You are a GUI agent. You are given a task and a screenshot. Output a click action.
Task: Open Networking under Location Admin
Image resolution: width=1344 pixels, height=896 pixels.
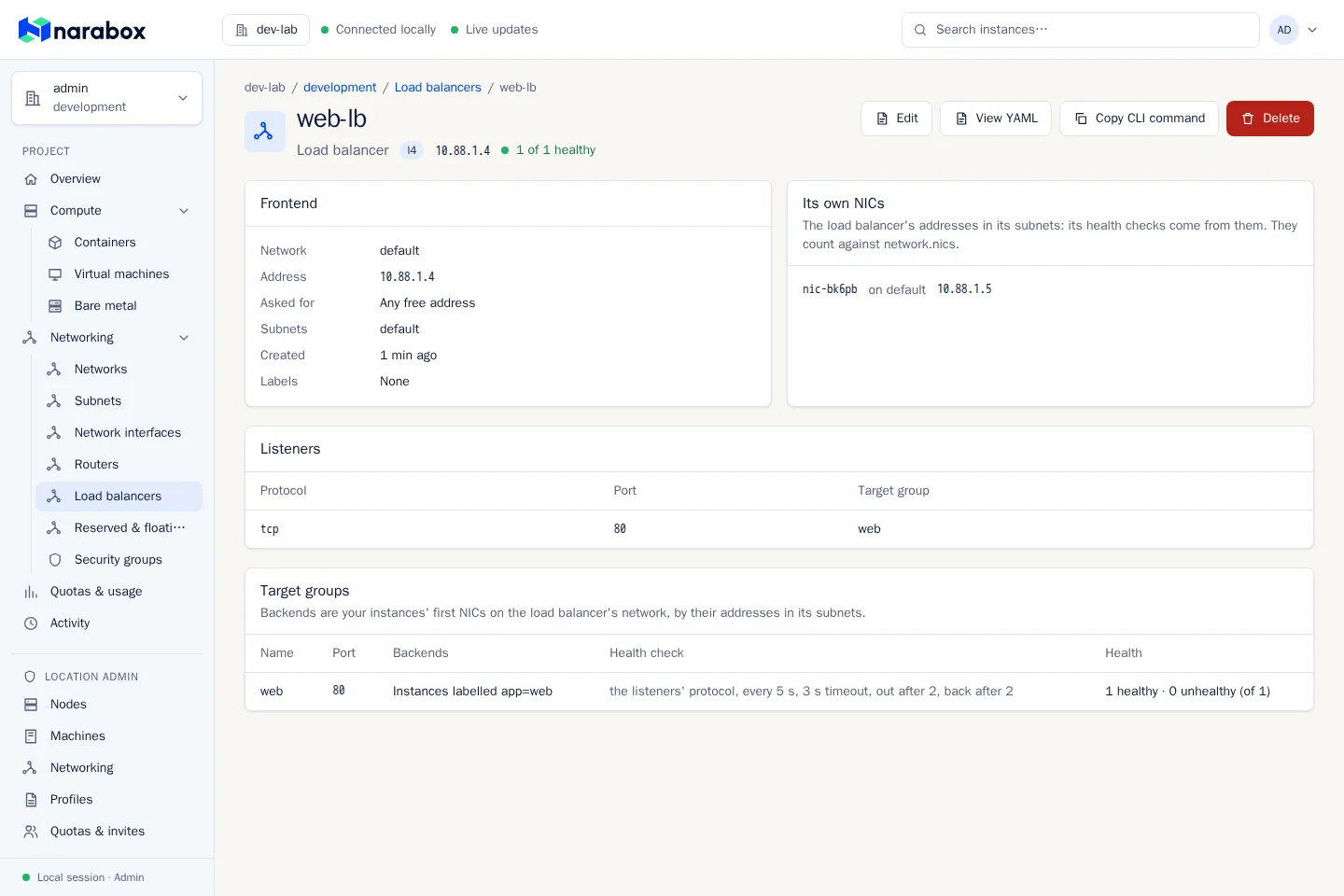pos(107,768)
